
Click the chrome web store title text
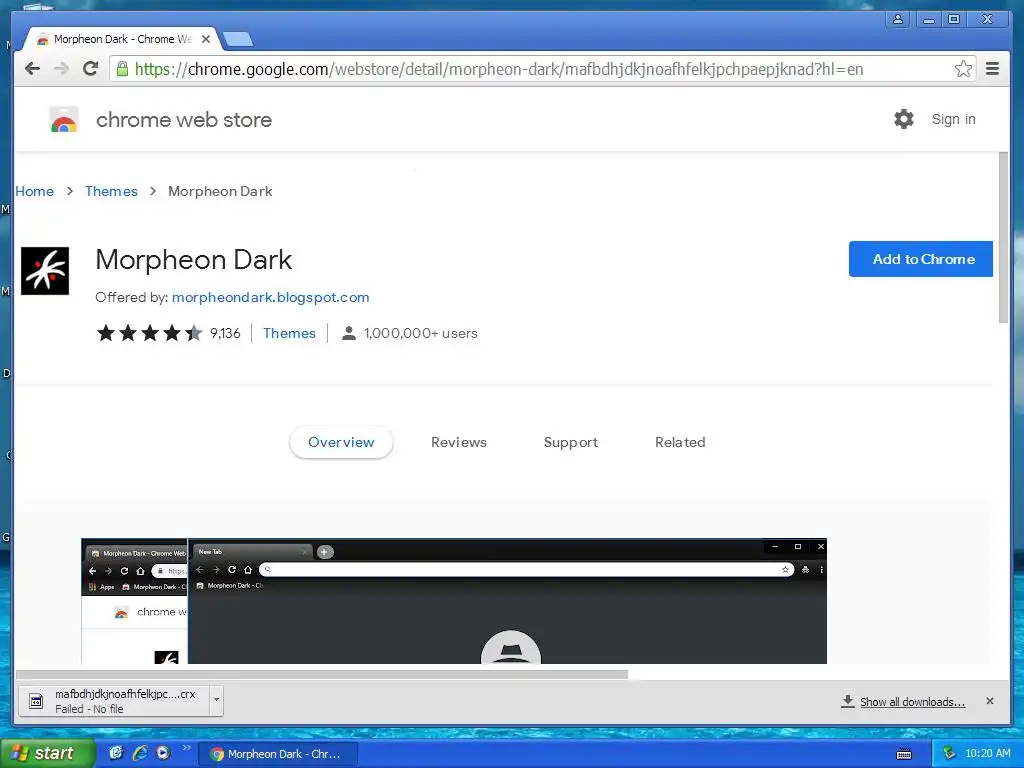click(x=184, y=120)
